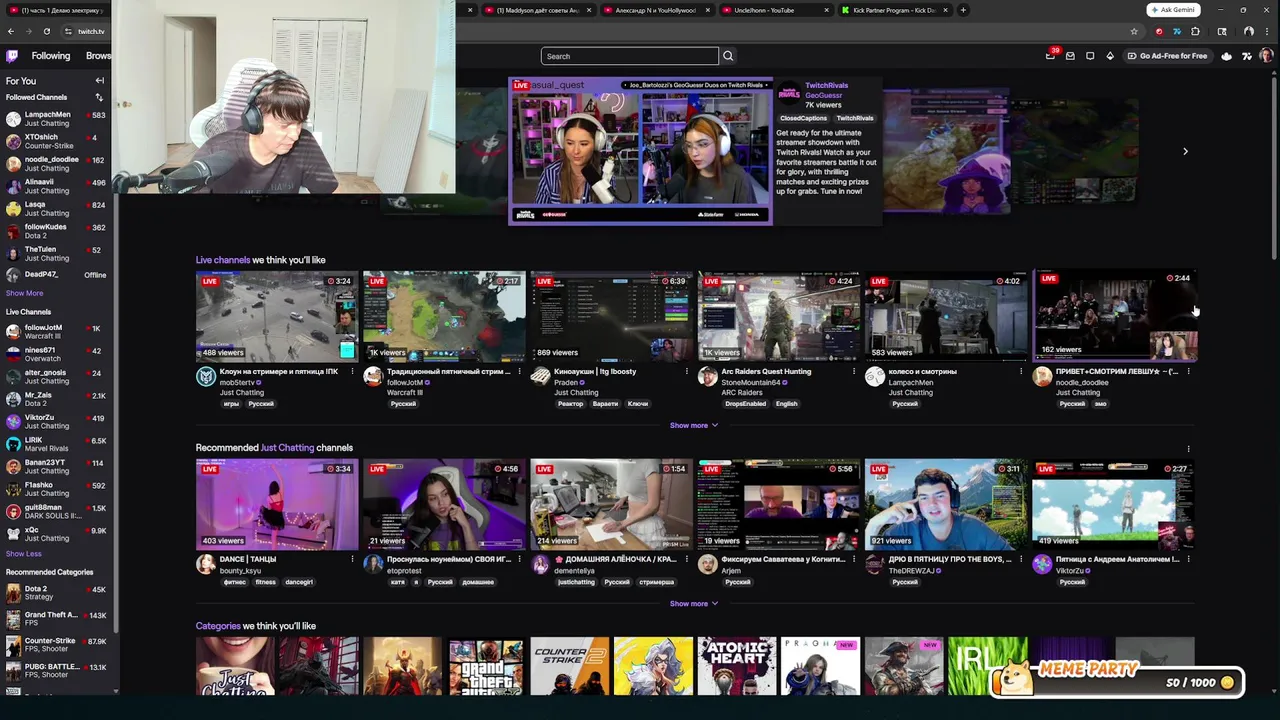Open the Counter-Strike 2 category cover
1280x720 pixels.
pyautogui.click(x=569, y=665)
